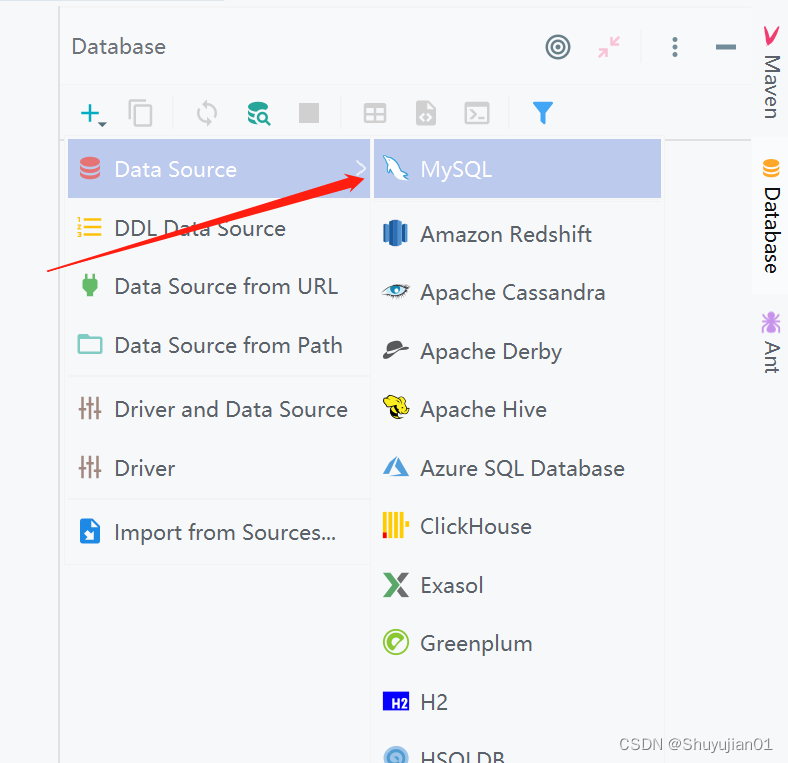788x763 pixels.
Task: Choose DDL Data Source menu item
Action: [219, 229]
